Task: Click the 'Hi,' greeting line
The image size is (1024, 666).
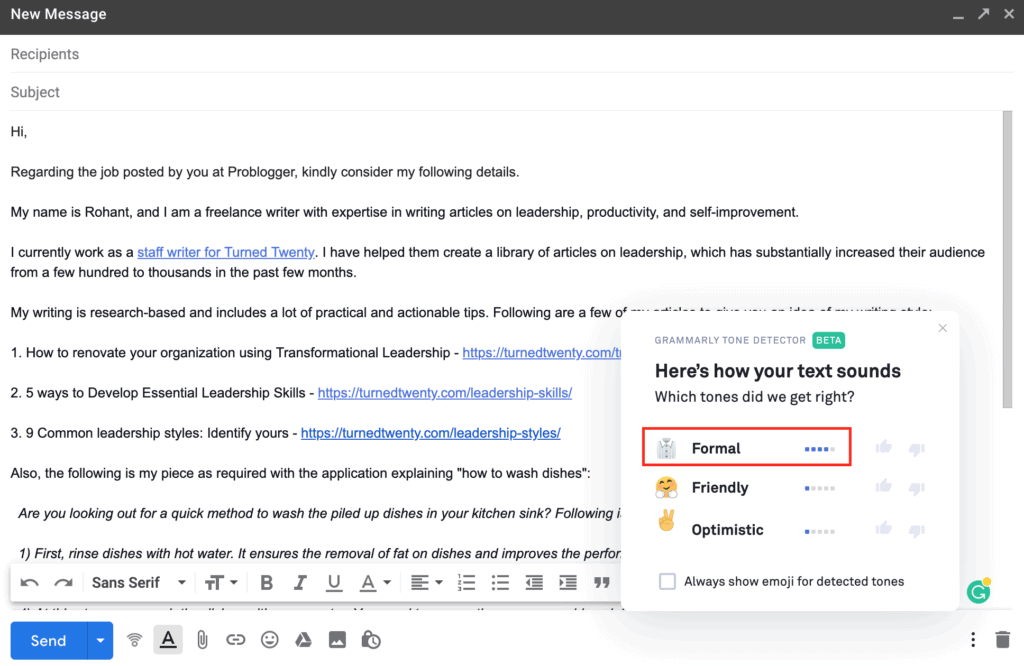Action: [19, 132]
